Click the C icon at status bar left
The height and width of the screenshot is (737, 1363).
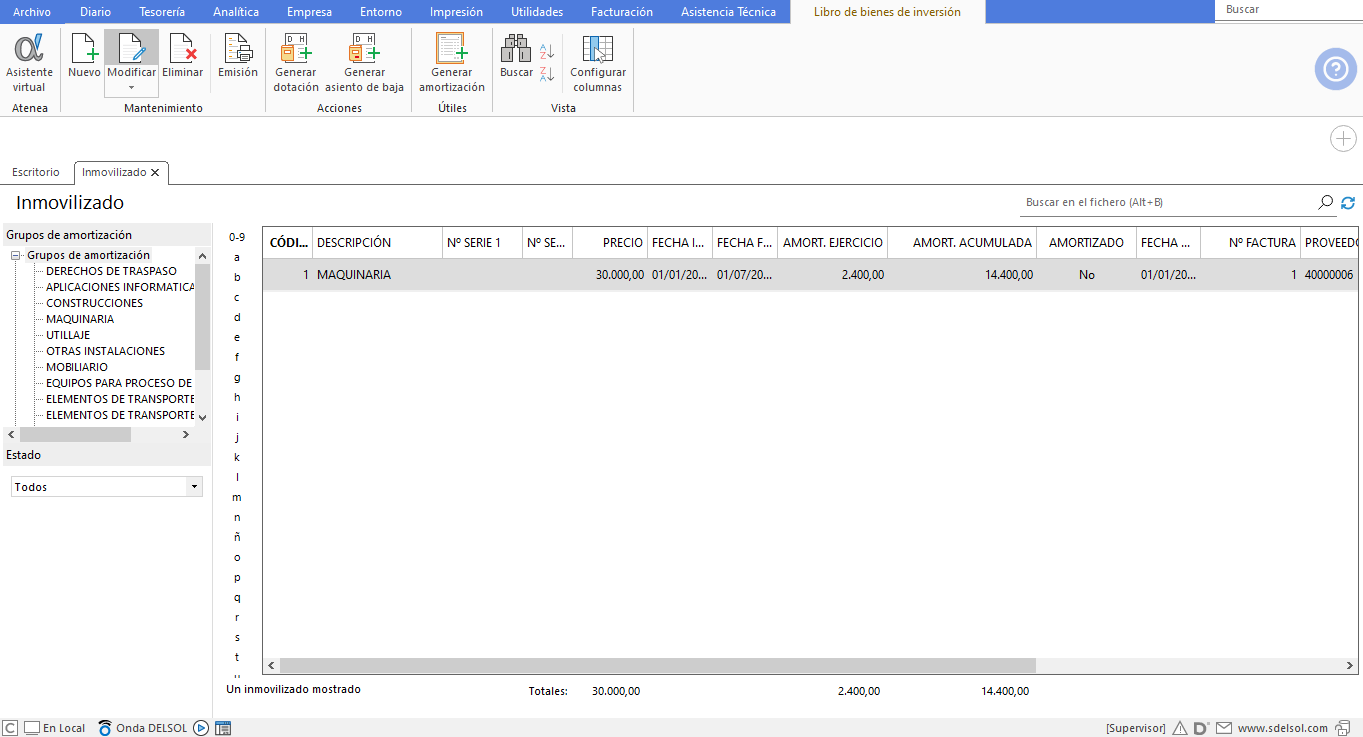pos(10,728)
